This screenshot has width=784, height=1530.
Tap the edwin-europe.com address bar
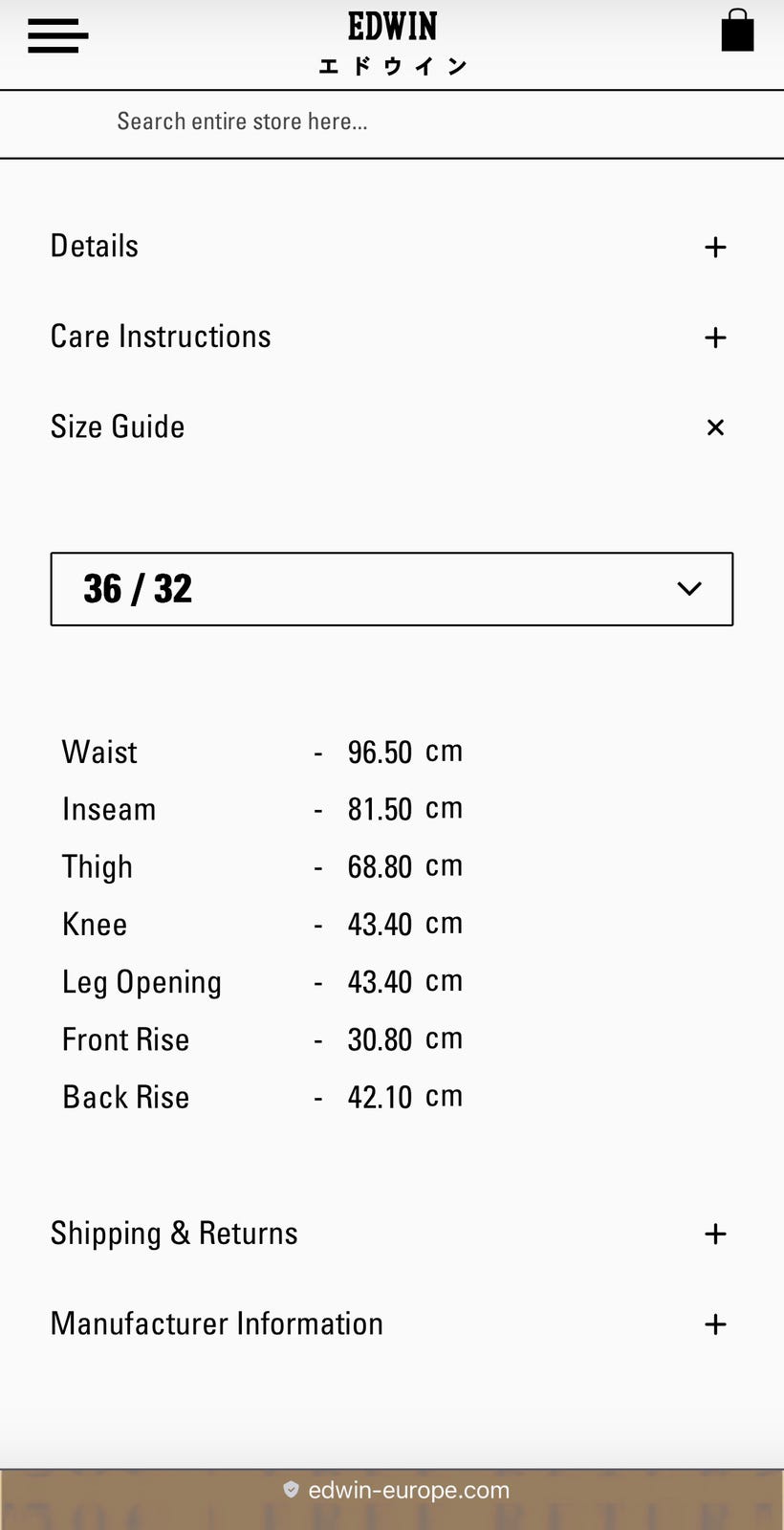click(408, 1490)
